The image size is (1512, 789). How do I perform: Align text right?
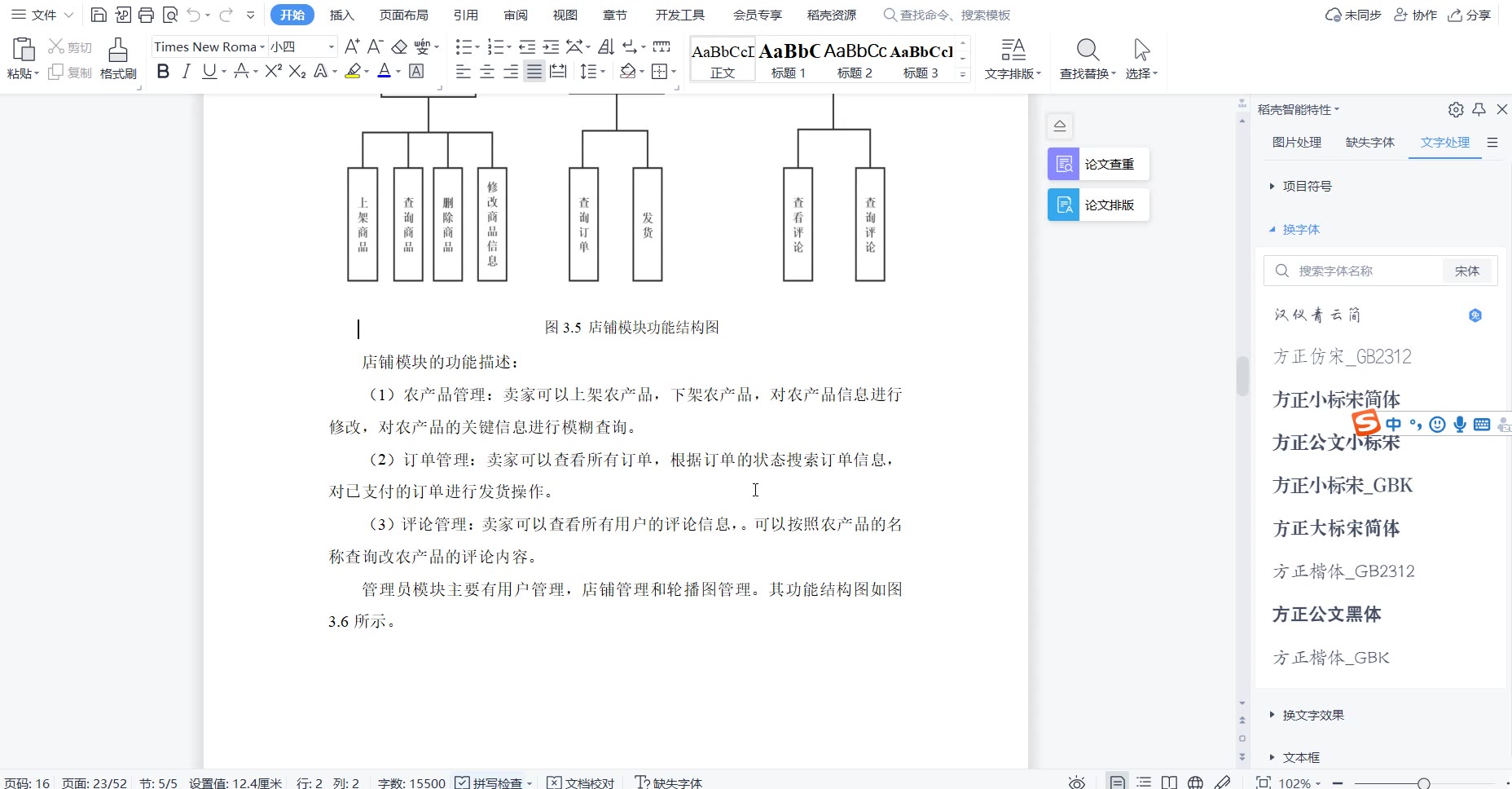511,72
